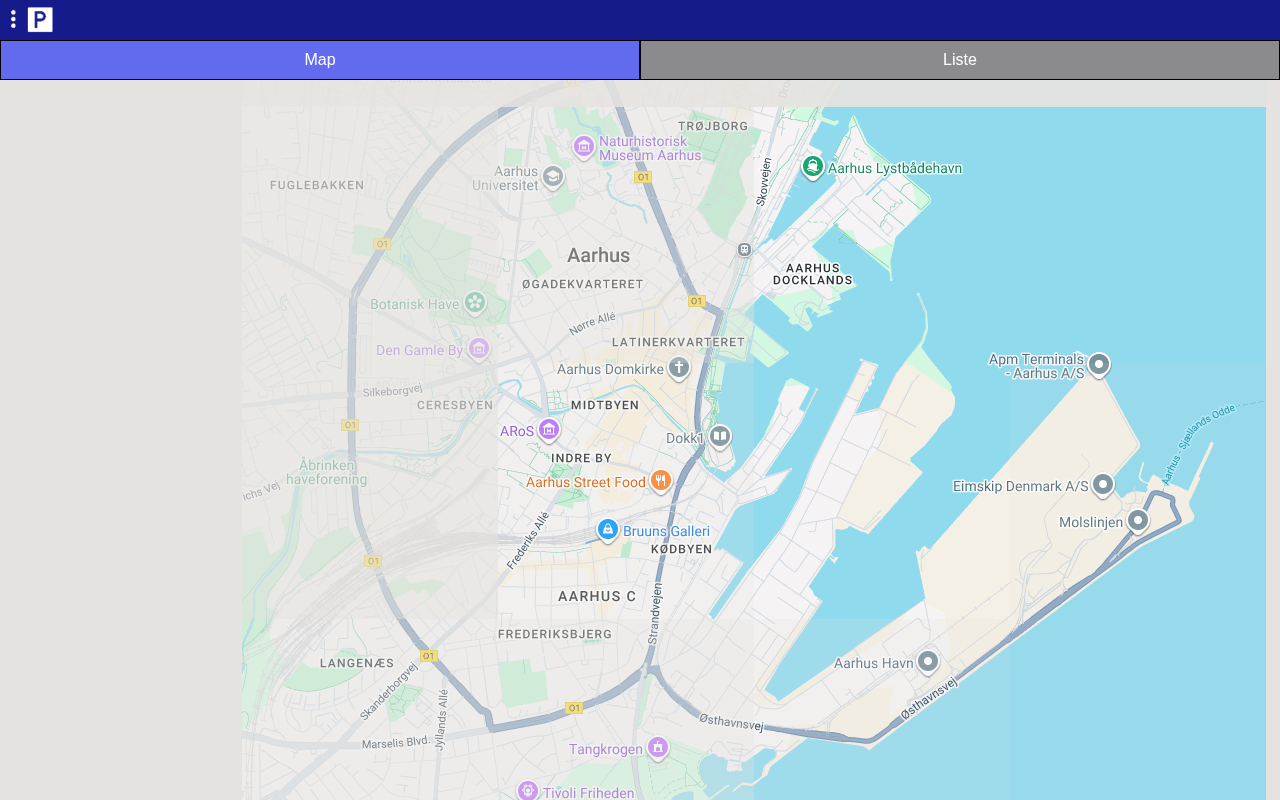Select the Aarhus Havn harbor pin

[x=928, y=661]
